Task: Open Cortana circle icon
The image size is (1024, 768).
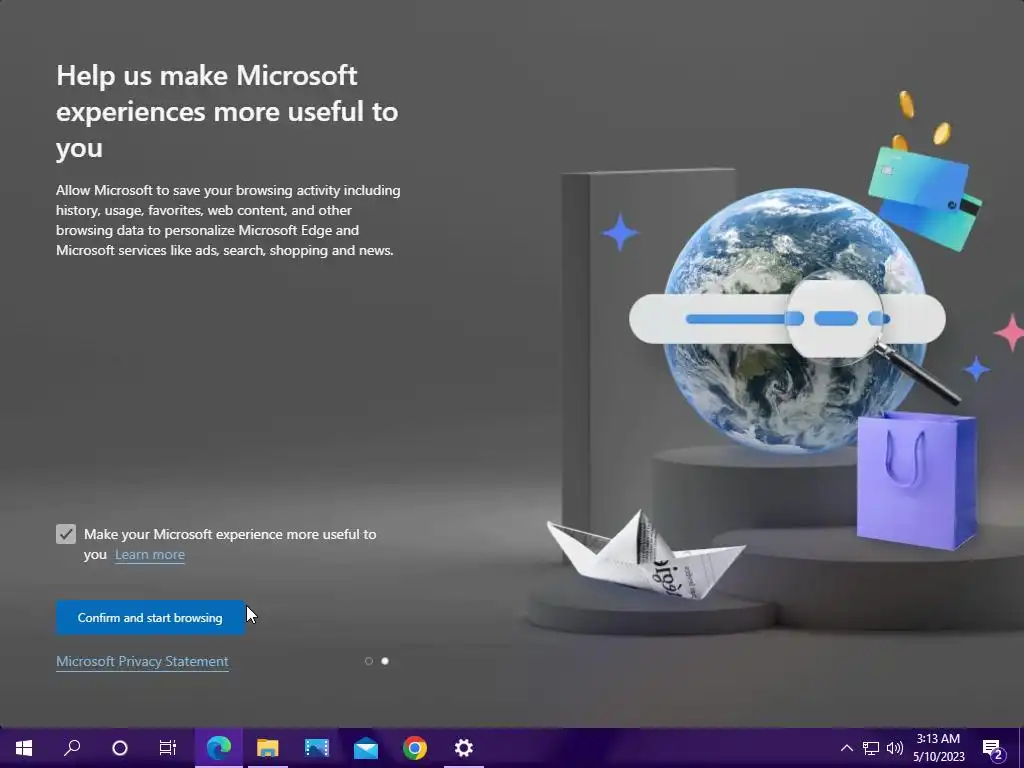Action: 120,748
